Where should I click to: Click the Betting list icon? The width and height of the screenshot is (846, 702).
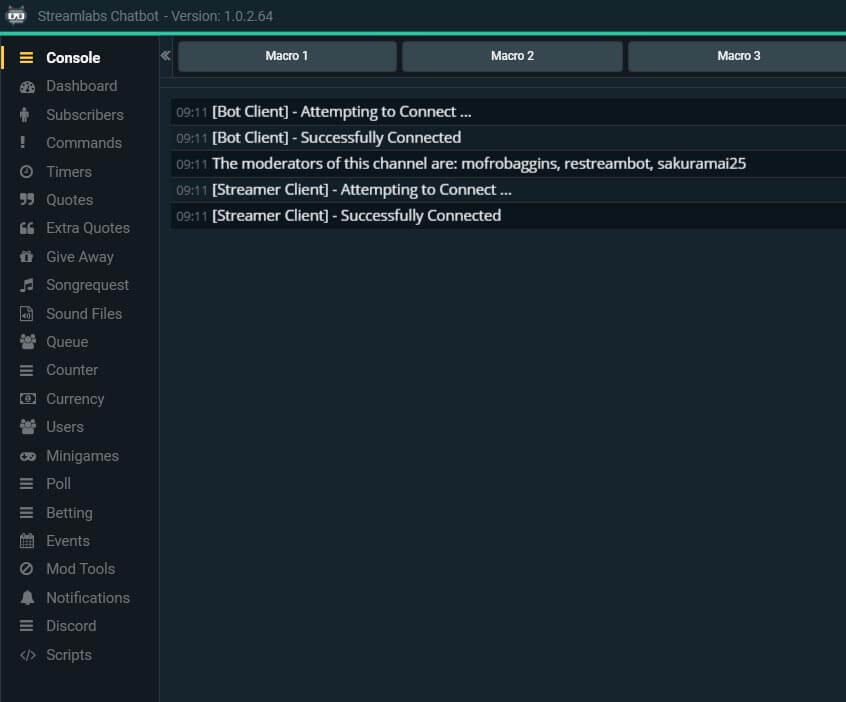[26, 513]
